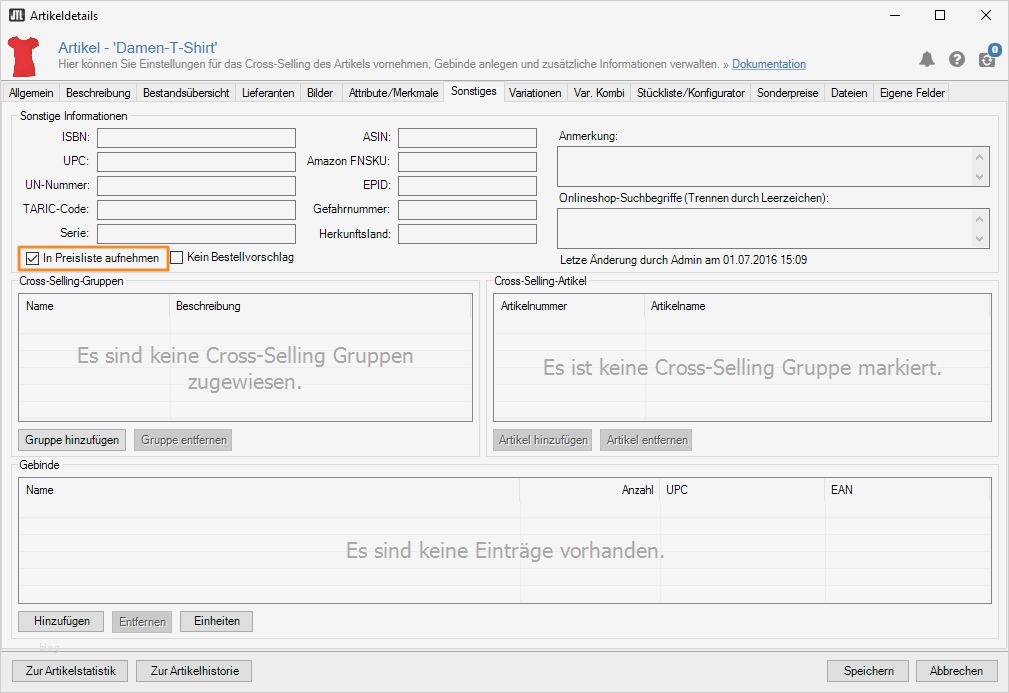
Task: Click Suchbegriffe scrollbar up arrow
Action: pos(979,219)
